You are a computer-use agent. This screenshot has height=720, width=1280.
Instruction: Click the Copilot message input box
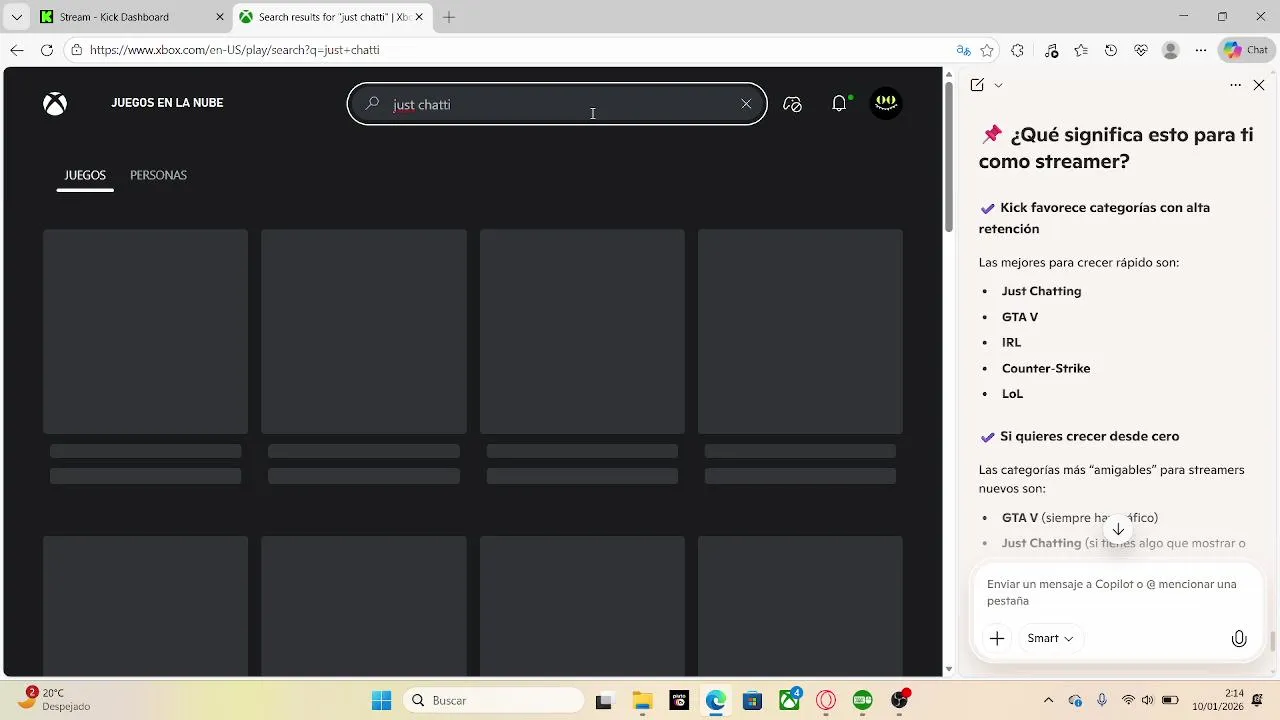click(1115, 592)
